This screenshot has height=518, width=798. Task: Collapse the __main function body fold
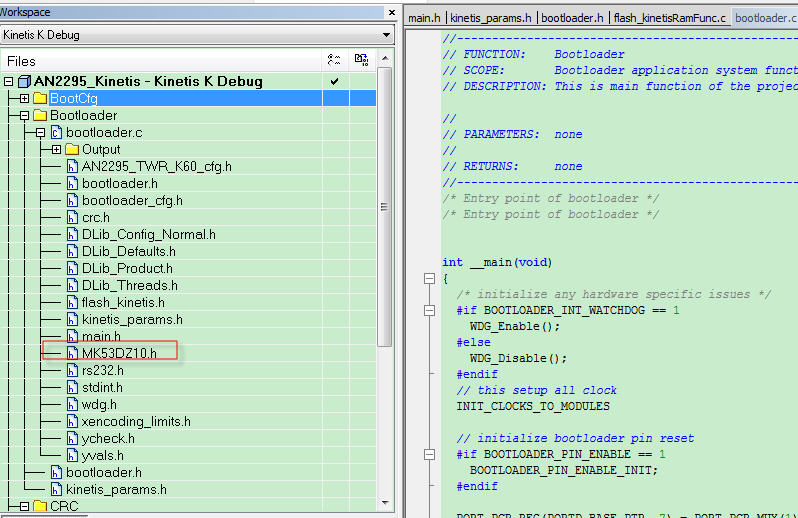tap(430, 278)
